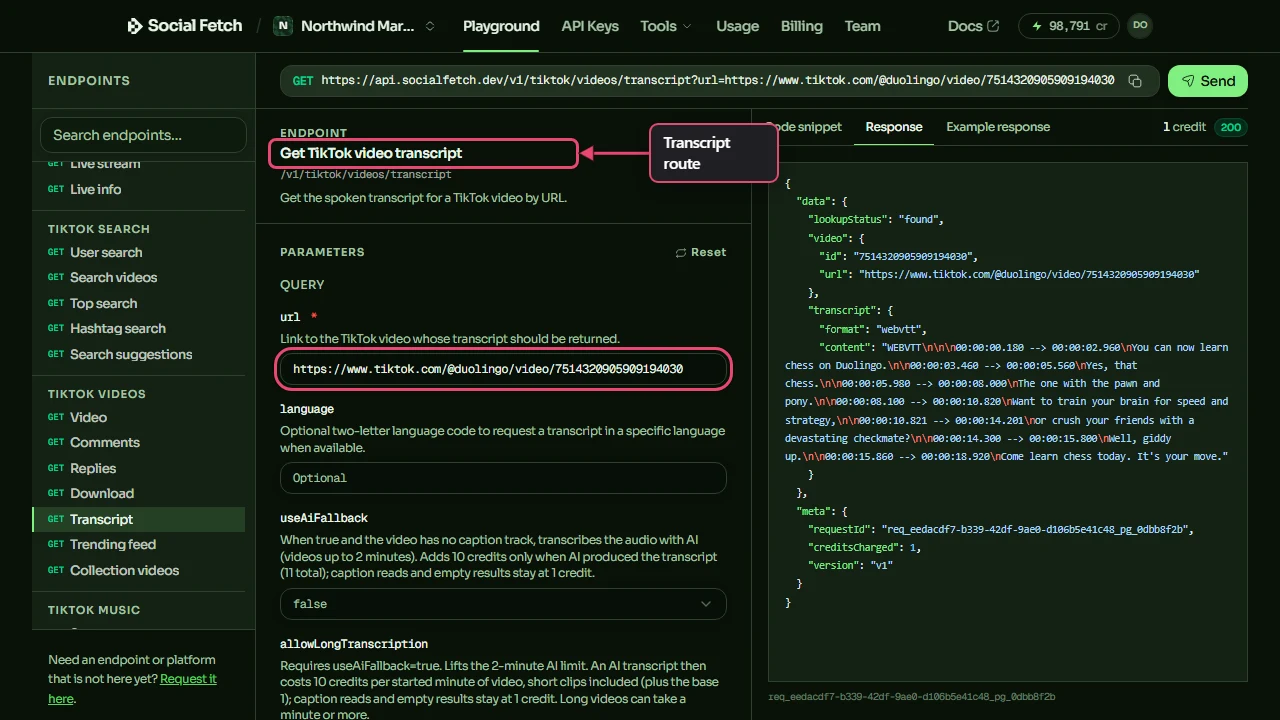Open Docs external link
Viewport: 1280px width, 720px height.
tap(973, 26)
